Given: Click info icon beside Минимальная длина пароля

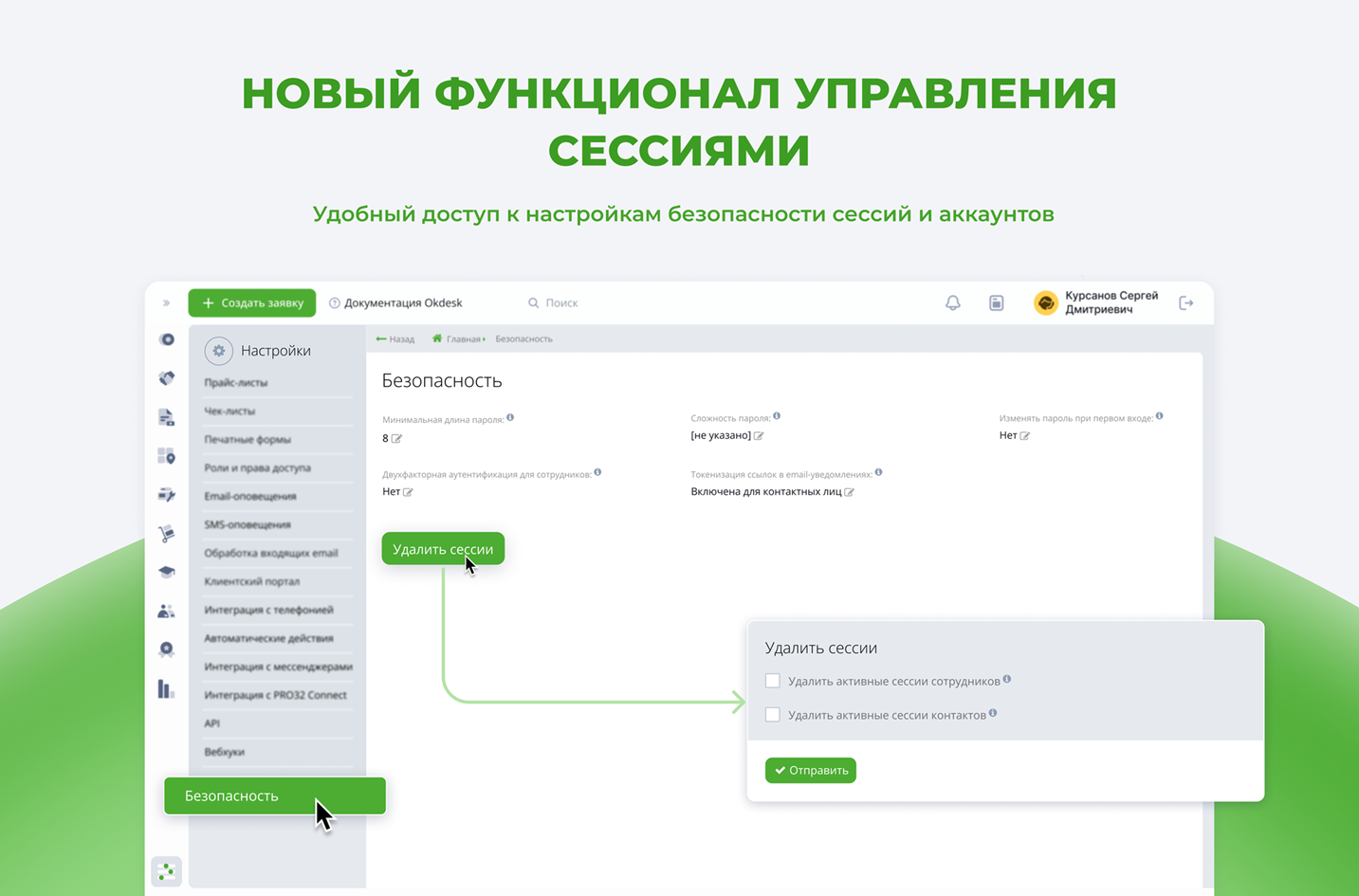Looking at the screenshot, I should 510,417.
